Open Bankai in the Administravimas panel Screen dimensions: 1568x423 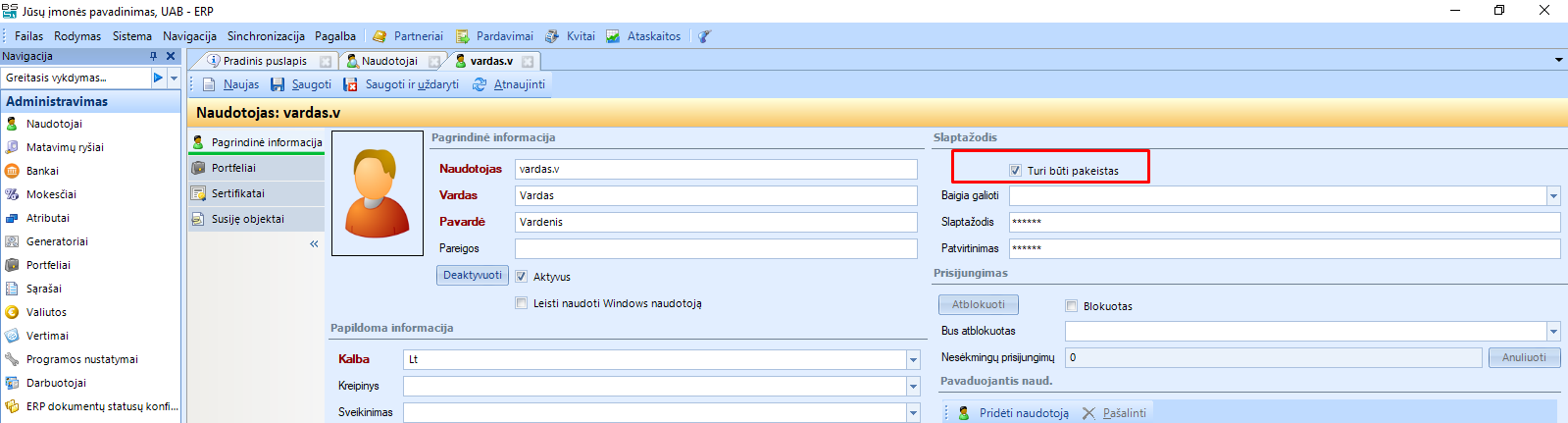click(x=42, y=171)
